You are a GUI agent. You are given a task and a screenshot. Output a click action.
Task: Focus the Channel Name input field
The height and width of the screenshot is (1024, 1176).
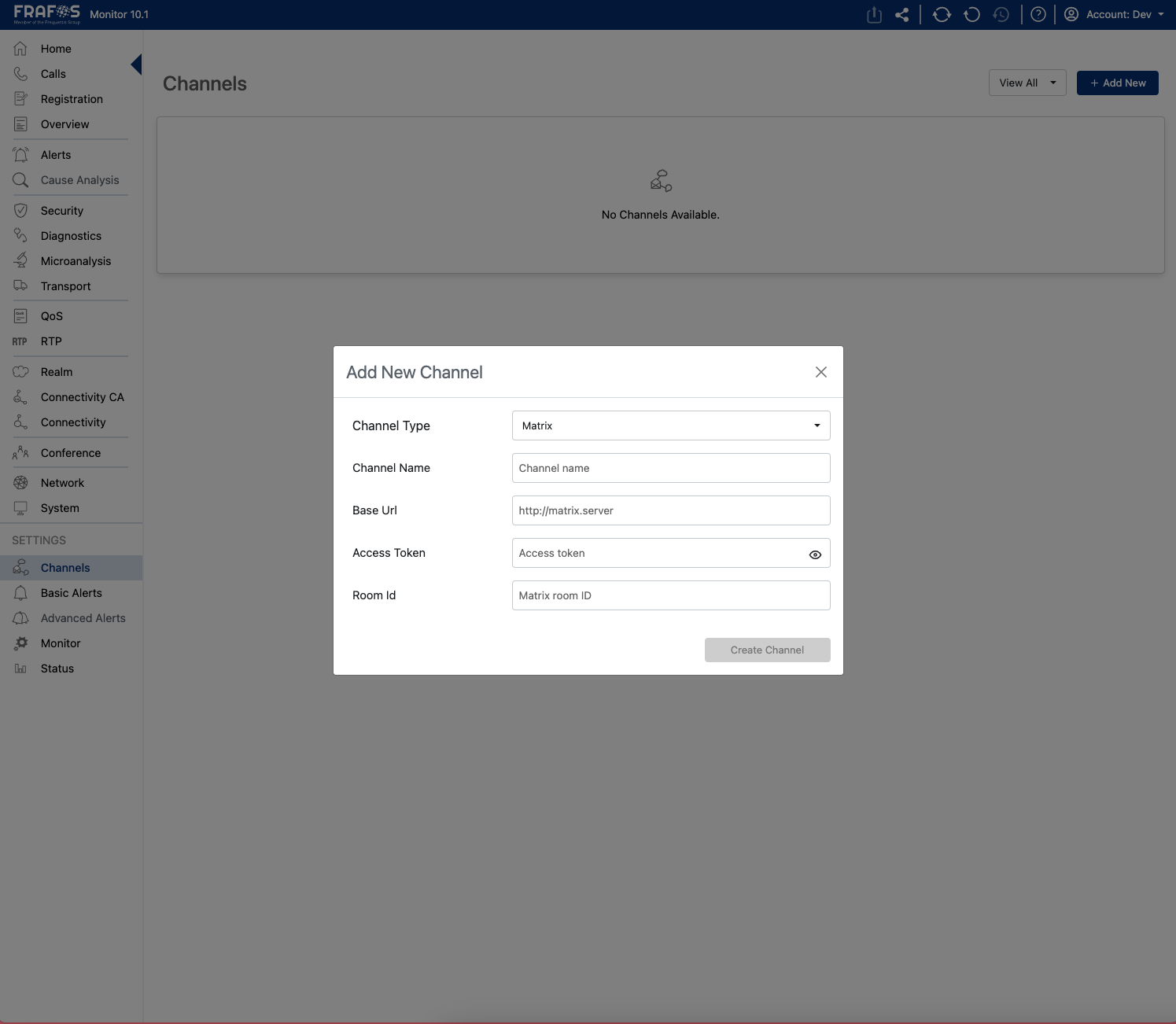click(x=671, y=468)
